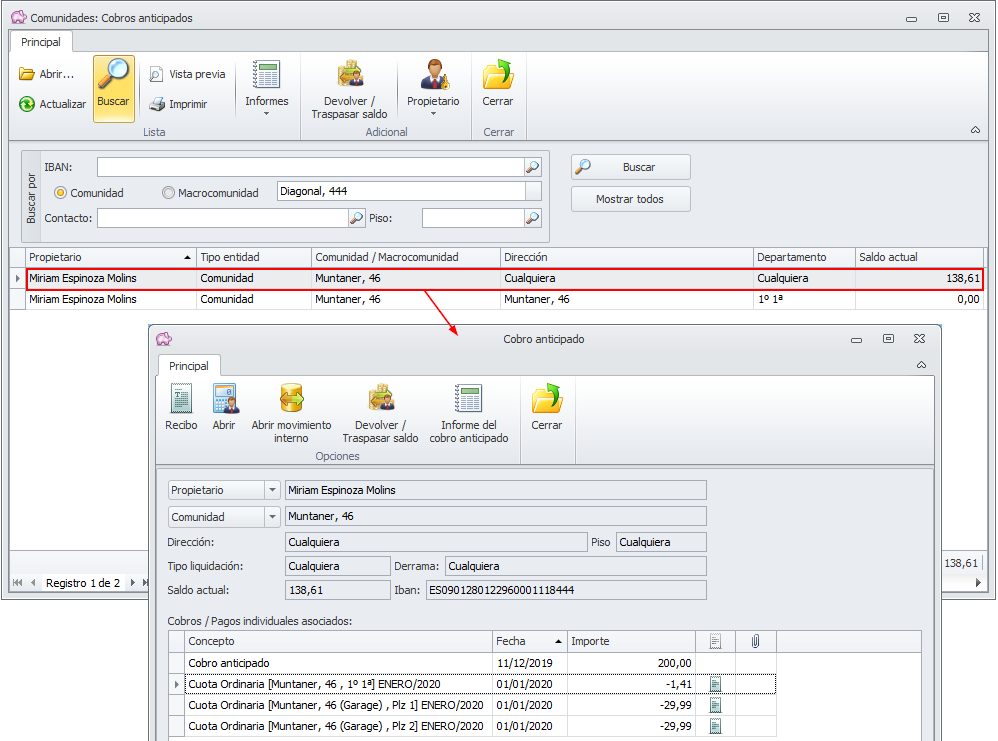Select the Comunidad radio button
This screenshot has width=998, height=741.
[x=60, y=193]
